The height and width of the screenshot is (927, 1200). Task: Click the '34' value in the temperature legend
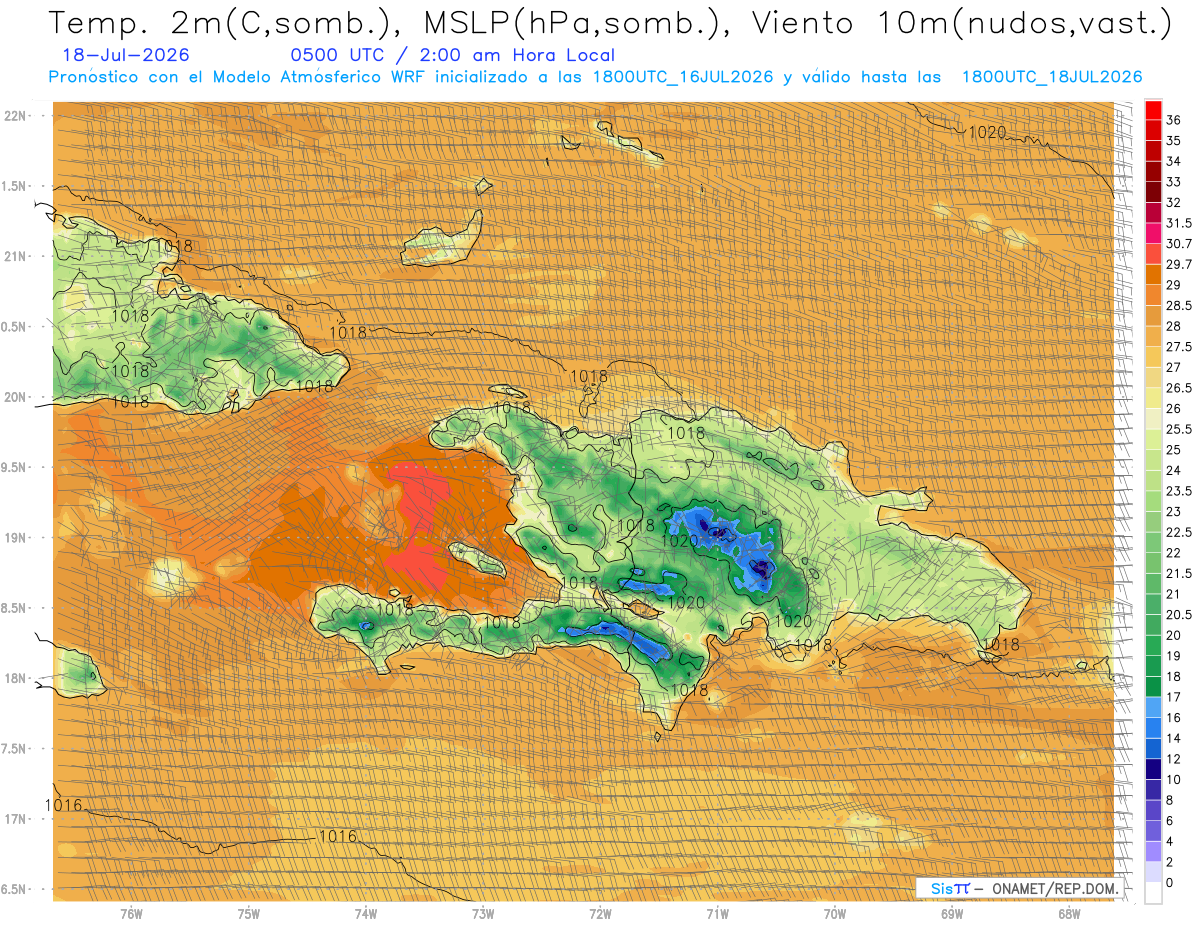[x=1173, y=161]
